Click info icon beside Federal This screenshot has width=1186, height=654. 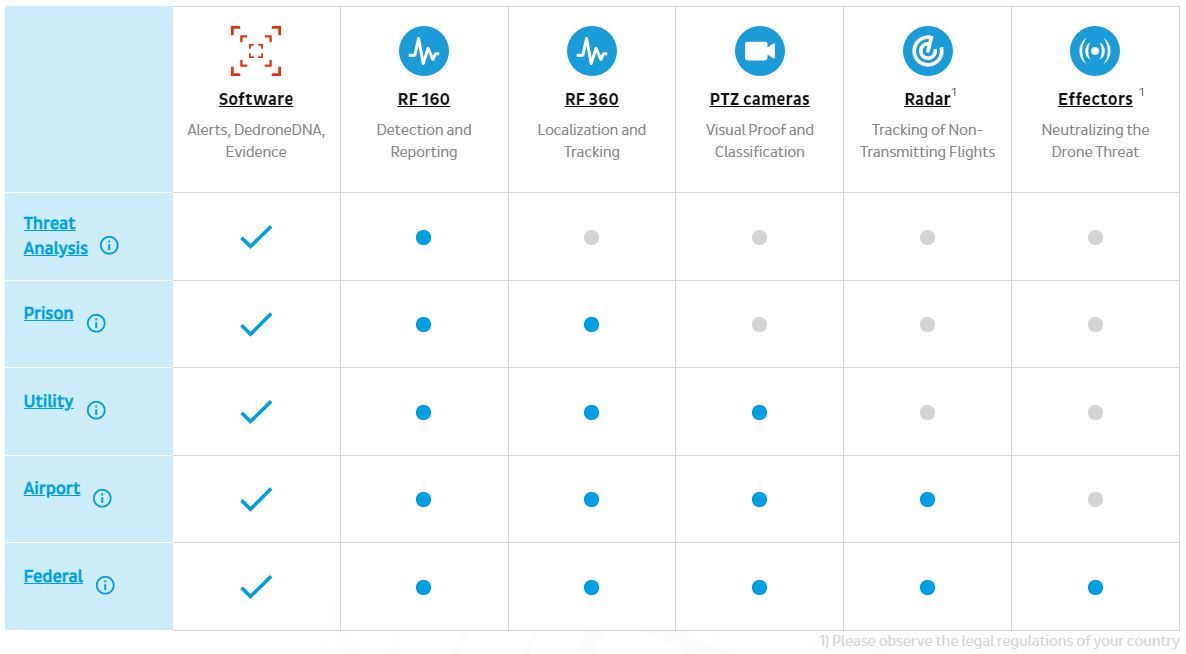coord(105,585)
